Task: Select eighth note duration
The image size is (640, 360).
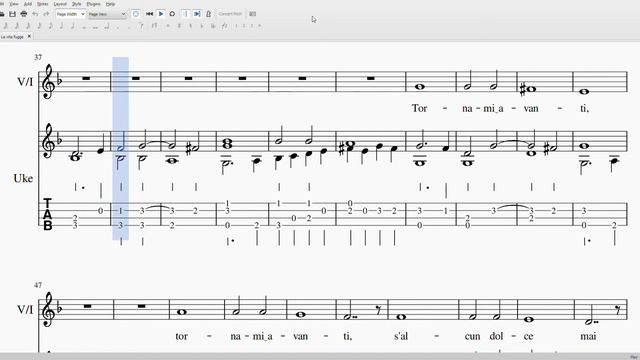Action: pyautogui.click(x=50, y=26)
